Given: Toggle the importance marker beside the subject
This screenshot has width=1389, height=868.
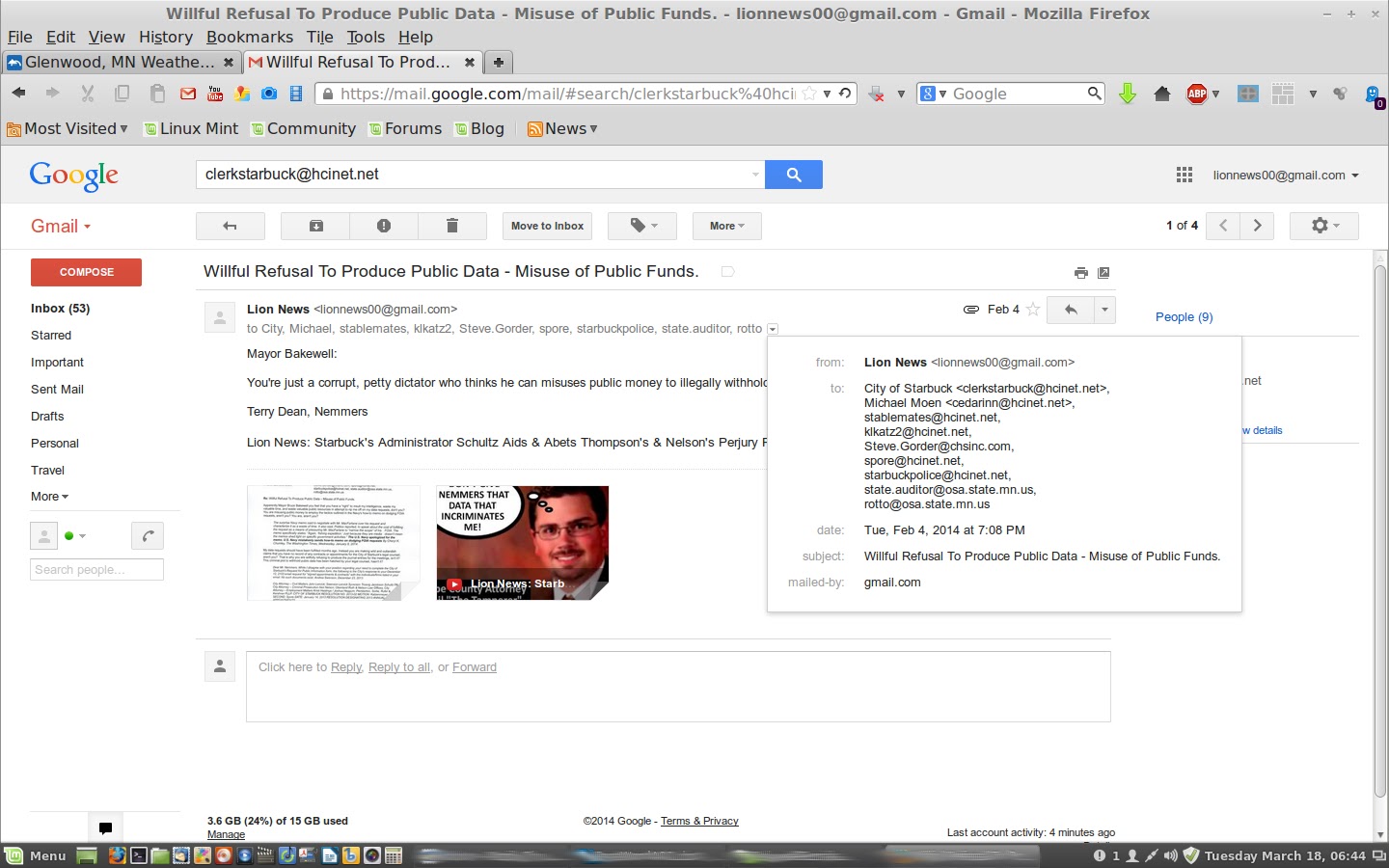Looking at the screenshot, I should (728, 272).
